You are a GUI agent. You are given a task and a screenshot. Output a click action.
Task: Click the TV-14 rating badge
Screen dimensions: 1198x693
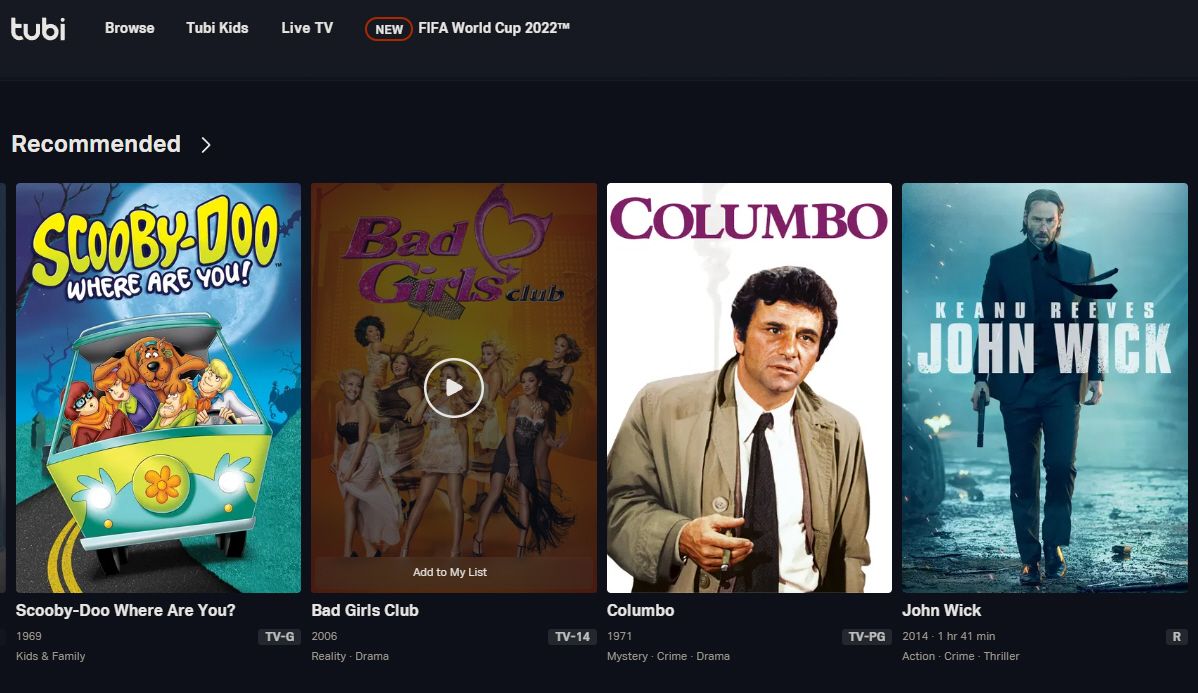pyautogui.click(x=572, y=636)
